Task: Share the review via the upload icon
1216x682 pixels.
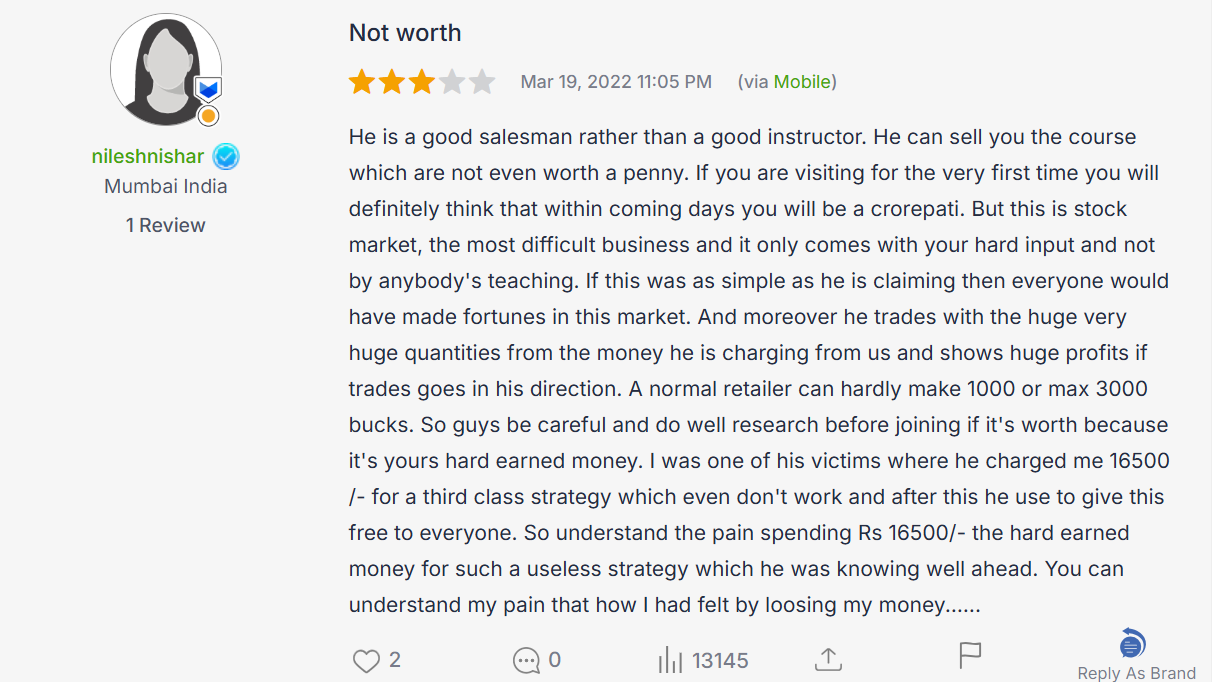Action: (828, 660)
